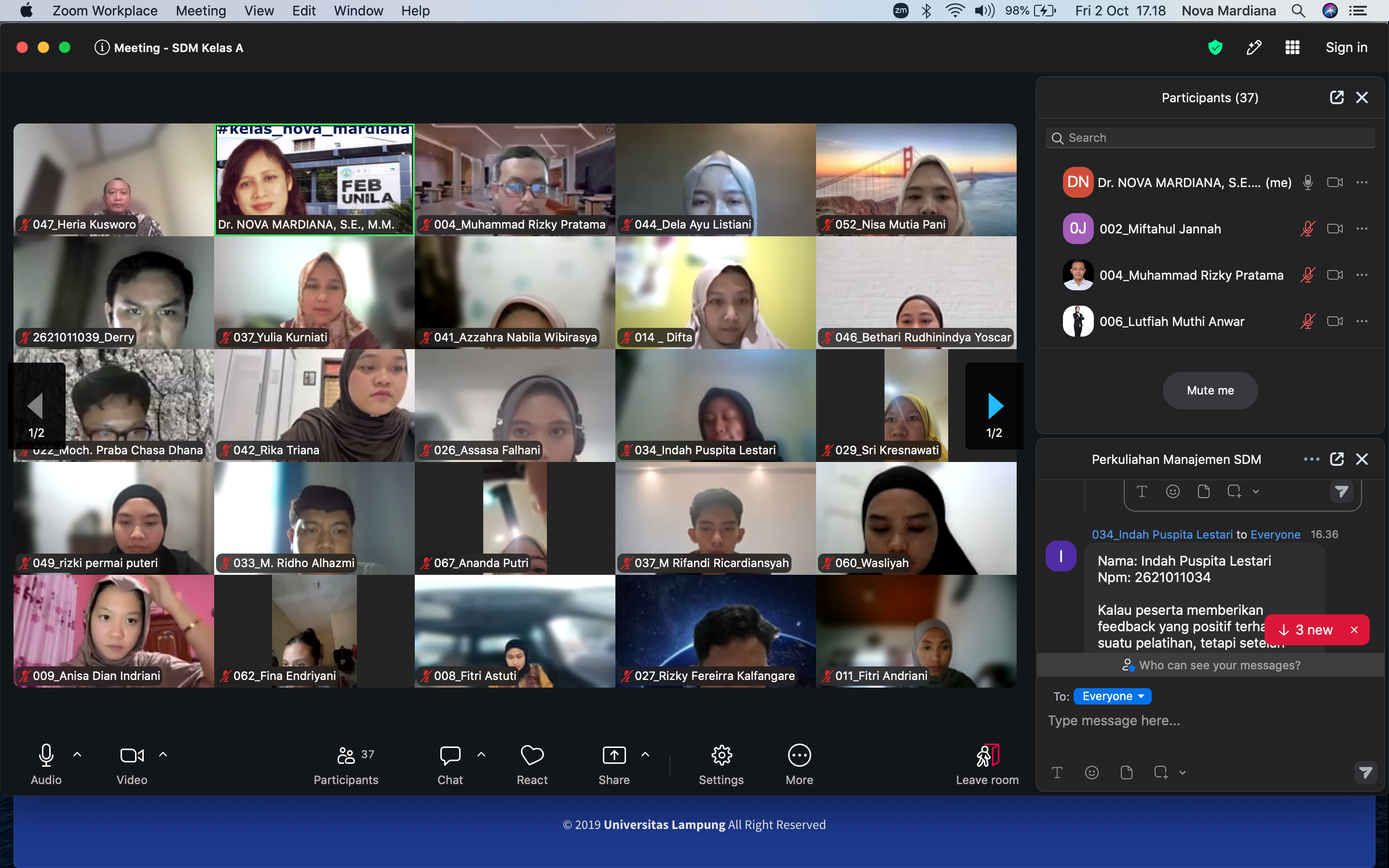
Task: Click the Mute me button
Action: point(1210,391)
